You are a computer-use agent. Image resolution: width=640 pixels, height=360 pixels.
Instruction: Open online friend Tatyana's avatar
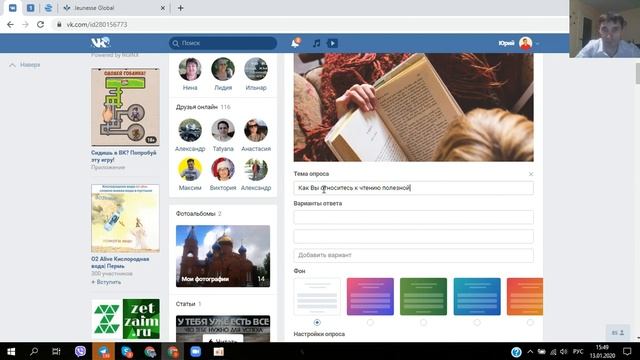pyautogui.click(x=223, y=130)
